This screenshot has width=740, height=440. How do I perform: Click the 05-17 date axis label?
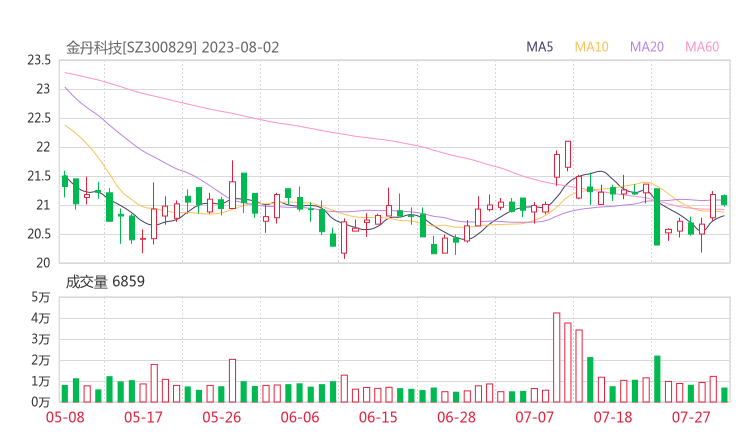pyautogui.click(x=143, y=417)
